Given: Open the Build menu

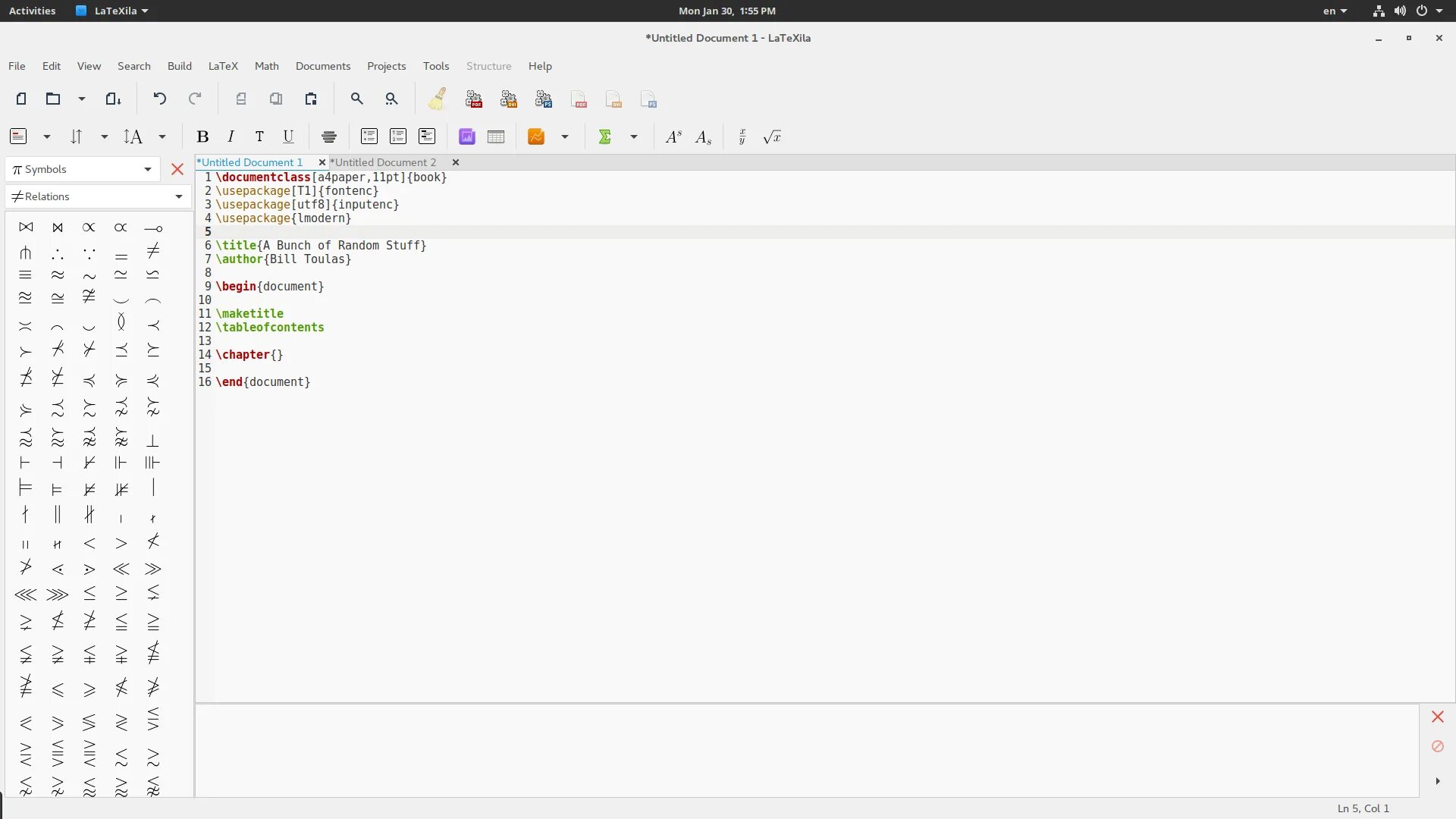Looking at the screenshot, I should [x=179, y=66].
